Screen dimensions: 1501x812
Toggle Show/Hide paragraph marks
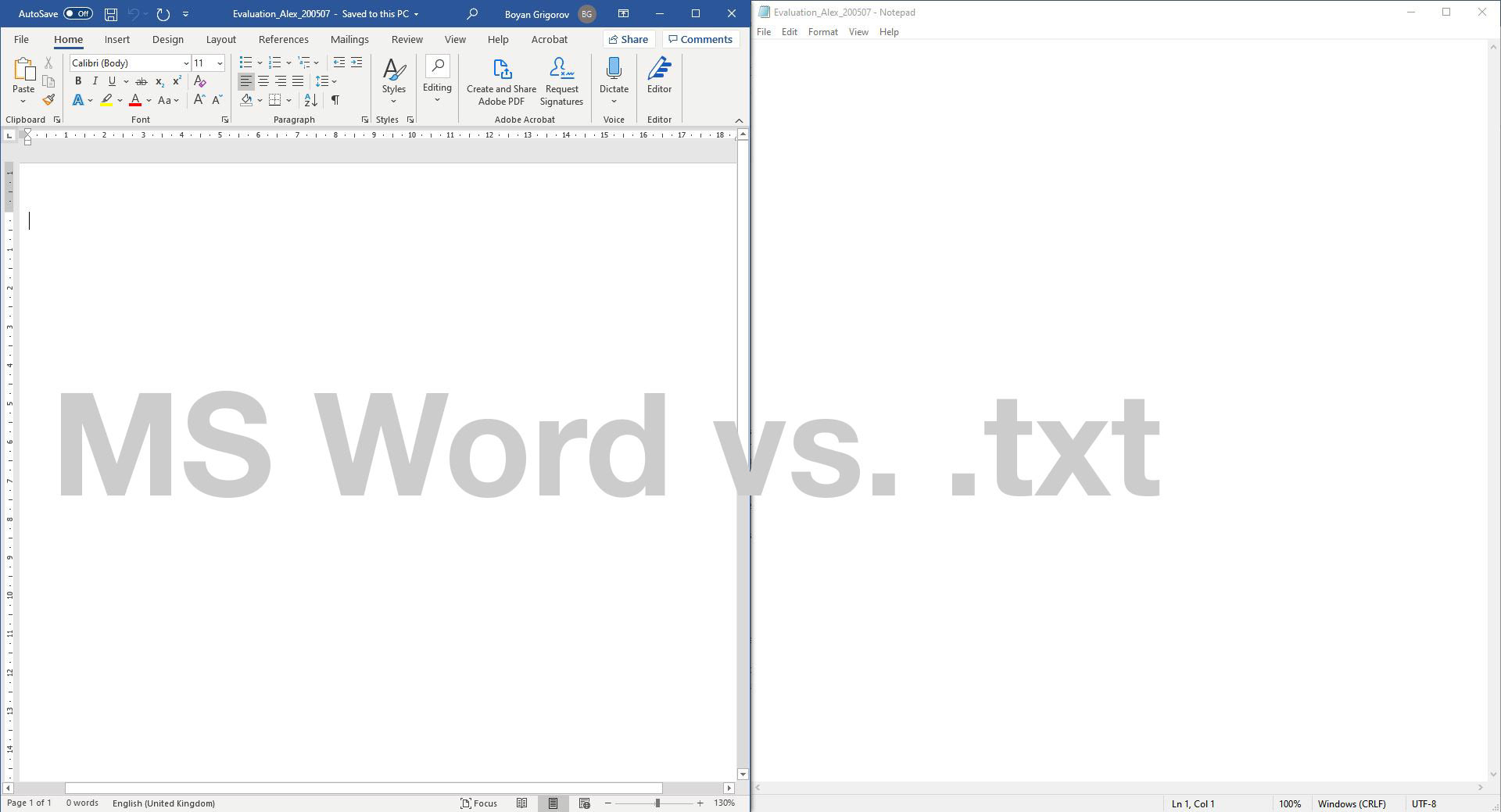point(335,100)
